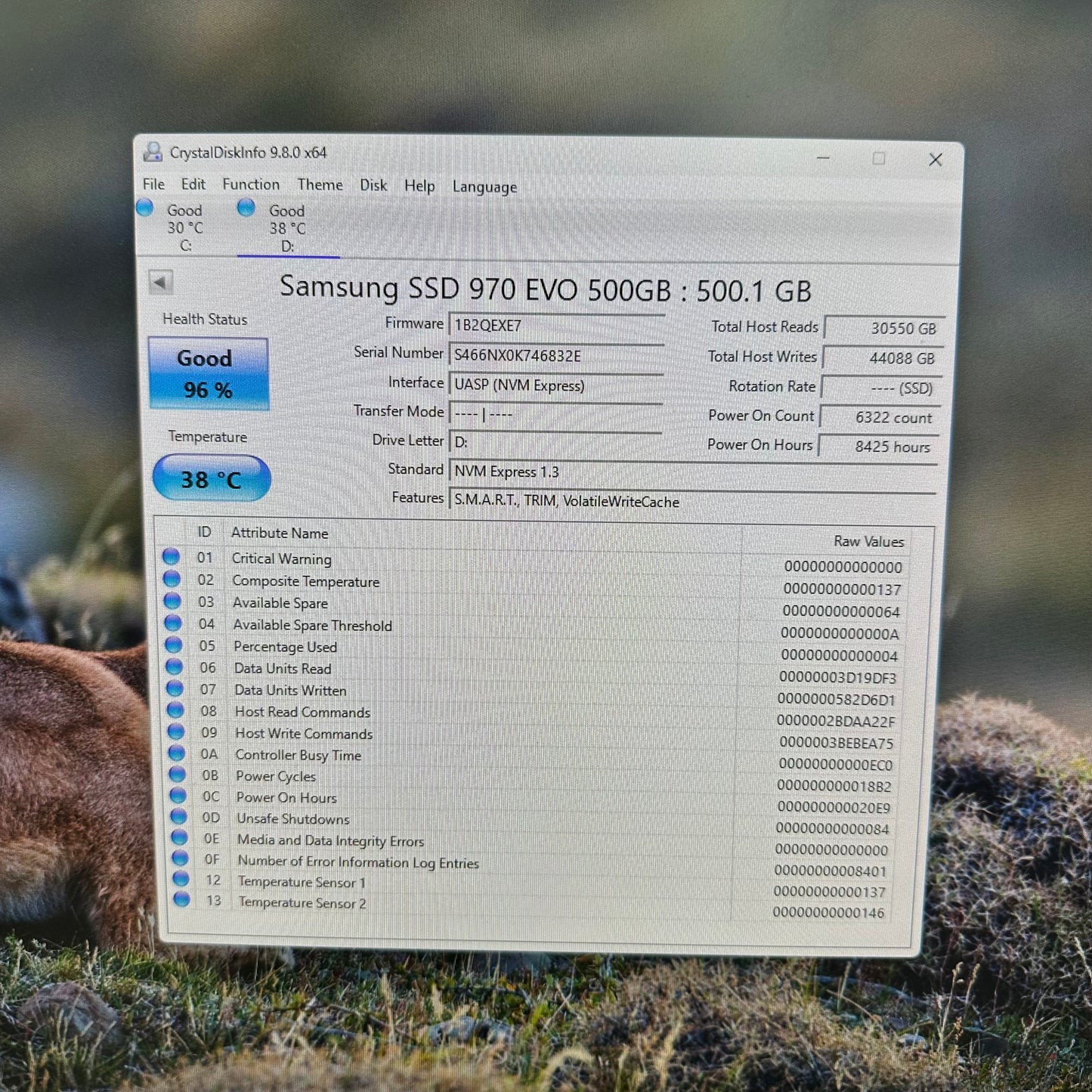Screen dimensions: 1092x1092
Task: Click the Temperature Sensor 2 status orb
Action: click(181, 899)
